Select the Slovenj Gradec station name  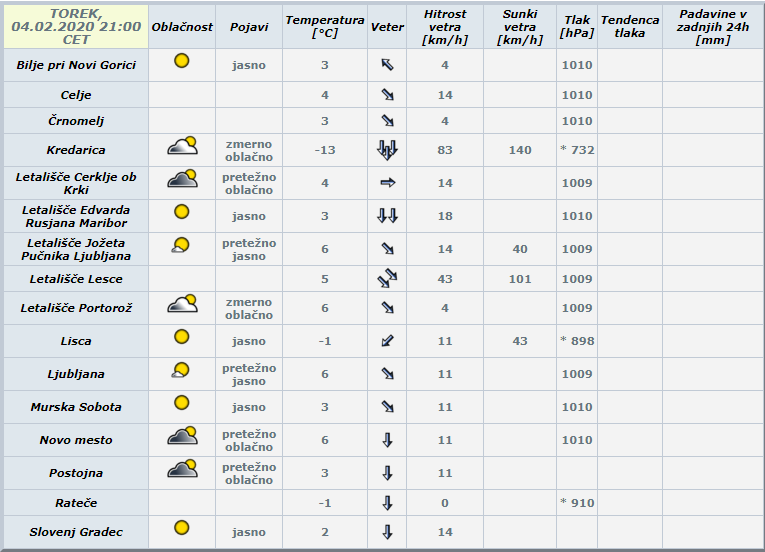pyautogui.click(x=76, y=532)
